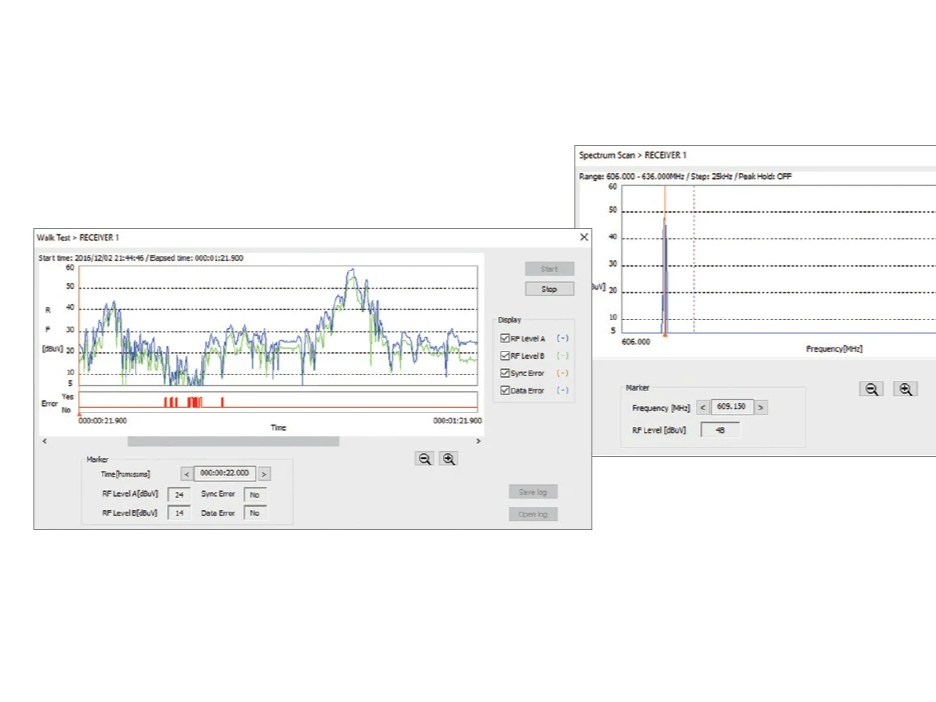This screenshot has width=936, height=702.
Task: Close the Walk Test window
Action: pyautogui.click(x=584, y=237)
